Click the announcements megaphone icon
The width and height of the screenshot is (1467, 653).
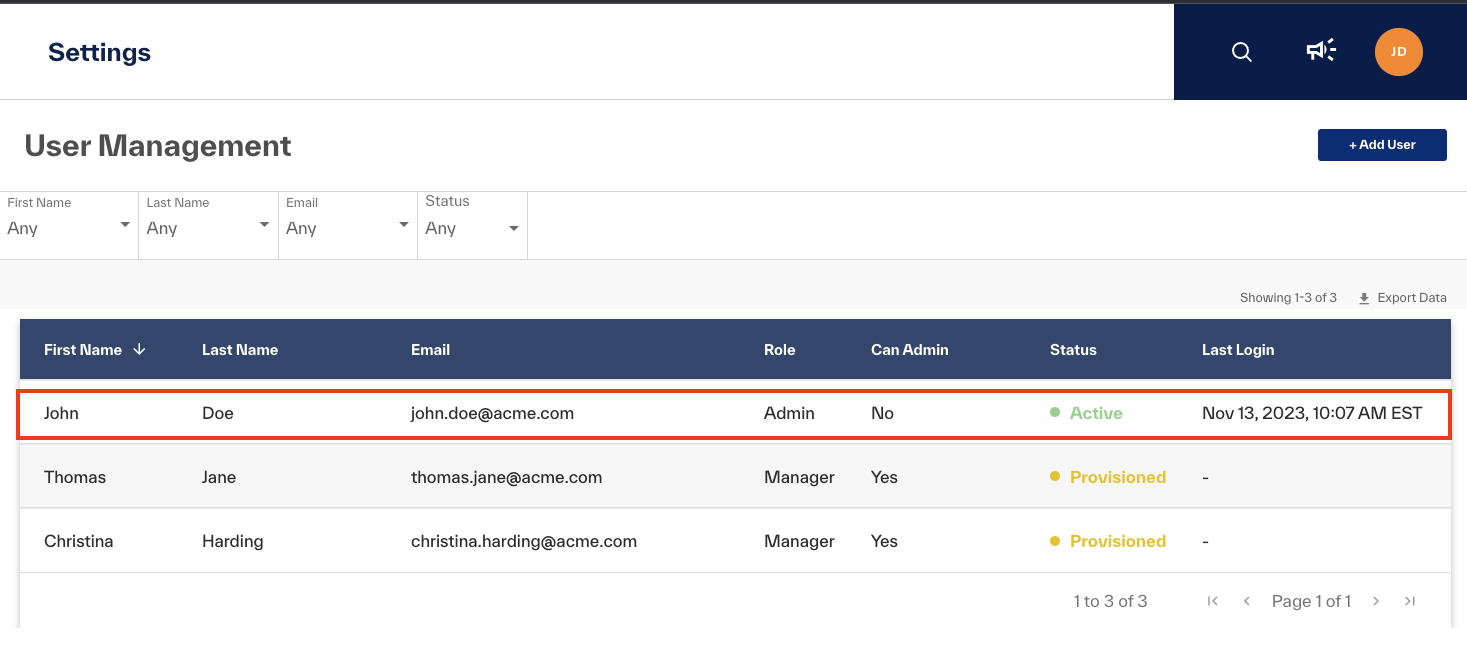(x=1321, y=51)
